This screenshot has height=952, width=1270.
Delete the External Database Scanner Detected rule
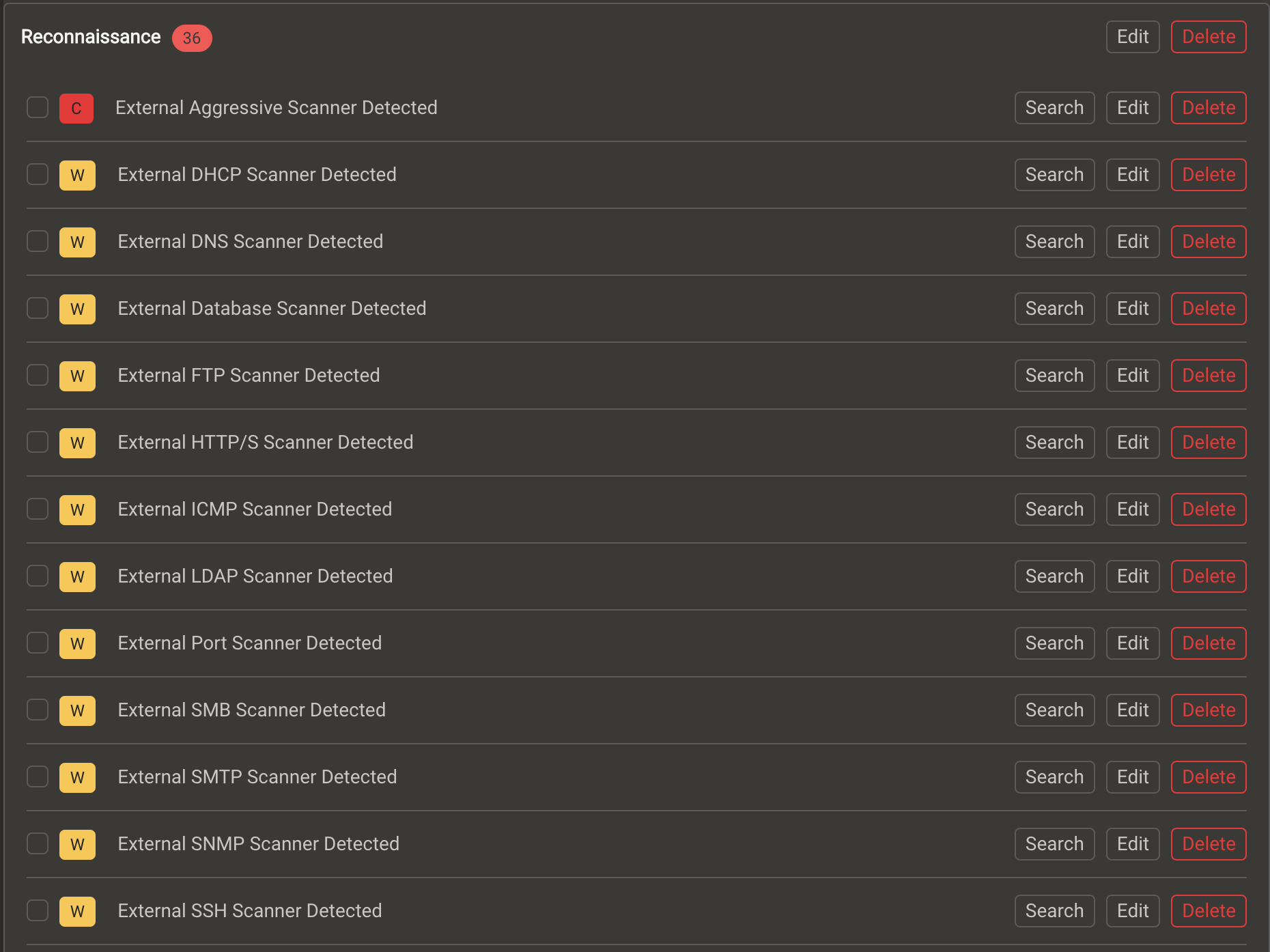pyautogui.click(x=1209, y=309)
